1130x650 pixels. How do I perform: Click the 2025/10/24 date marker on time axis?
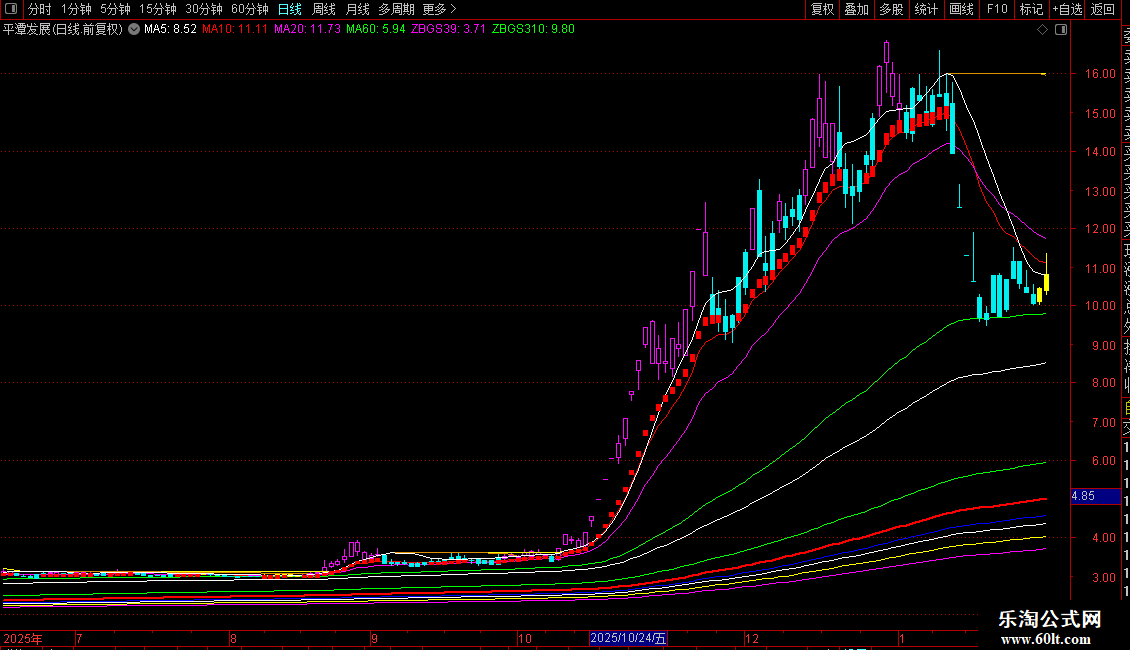628,638
